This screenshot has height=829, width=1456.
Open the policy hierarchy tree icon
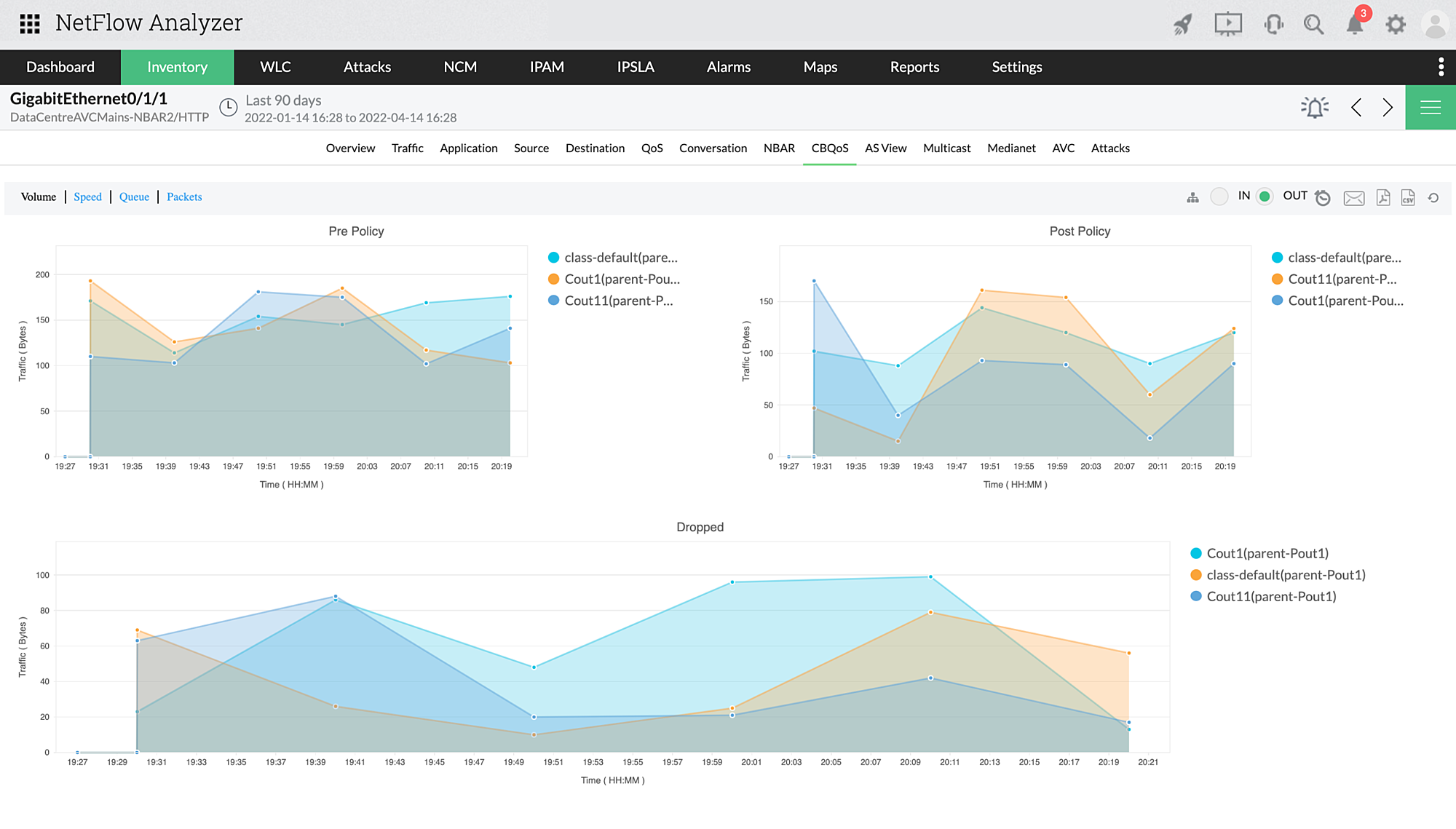pyautogui.click(x=1192, y=197)
